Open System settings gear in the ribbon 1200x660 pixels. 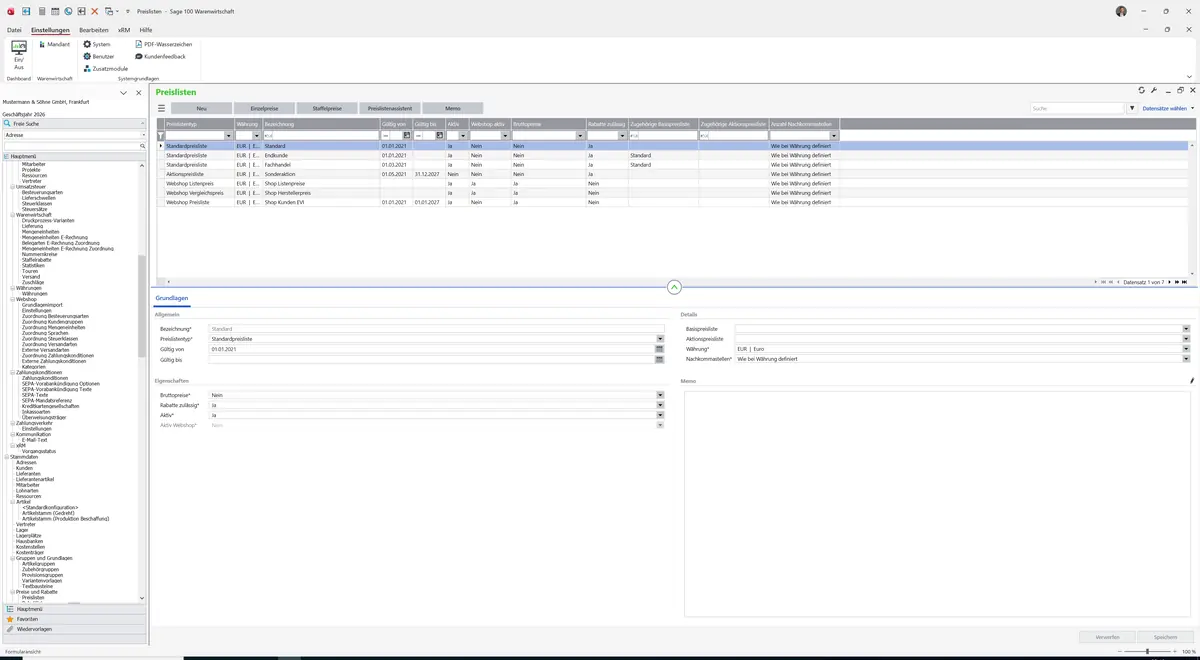97,44
